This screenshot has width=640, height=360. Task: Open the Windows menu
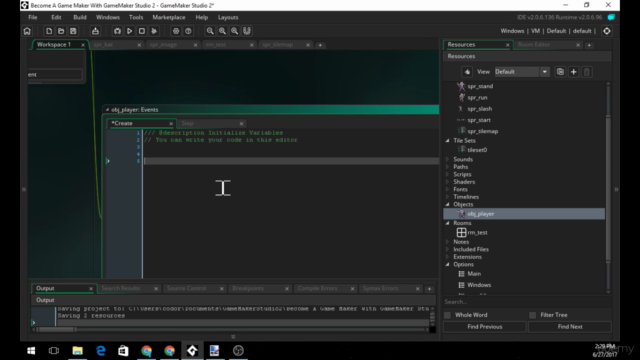coord(108,17)
